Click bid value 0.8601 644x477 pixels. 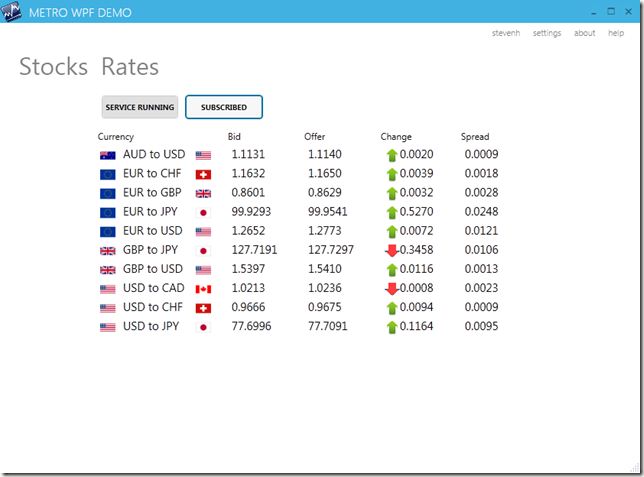(248, 193)
